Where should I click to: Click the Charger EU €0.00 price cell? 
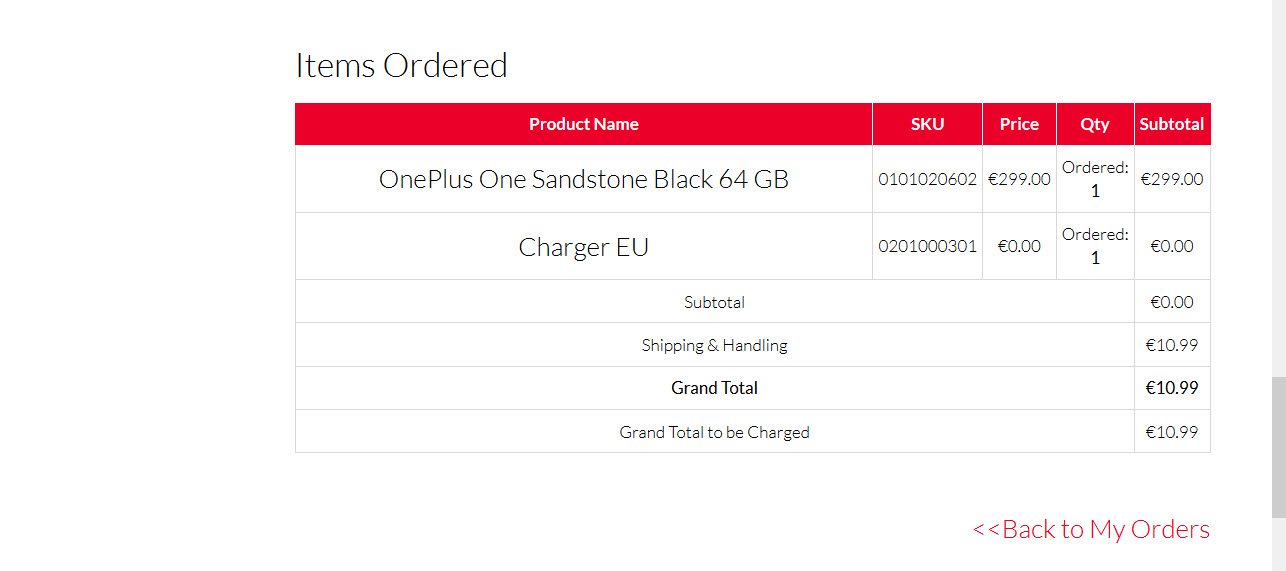1019,246
